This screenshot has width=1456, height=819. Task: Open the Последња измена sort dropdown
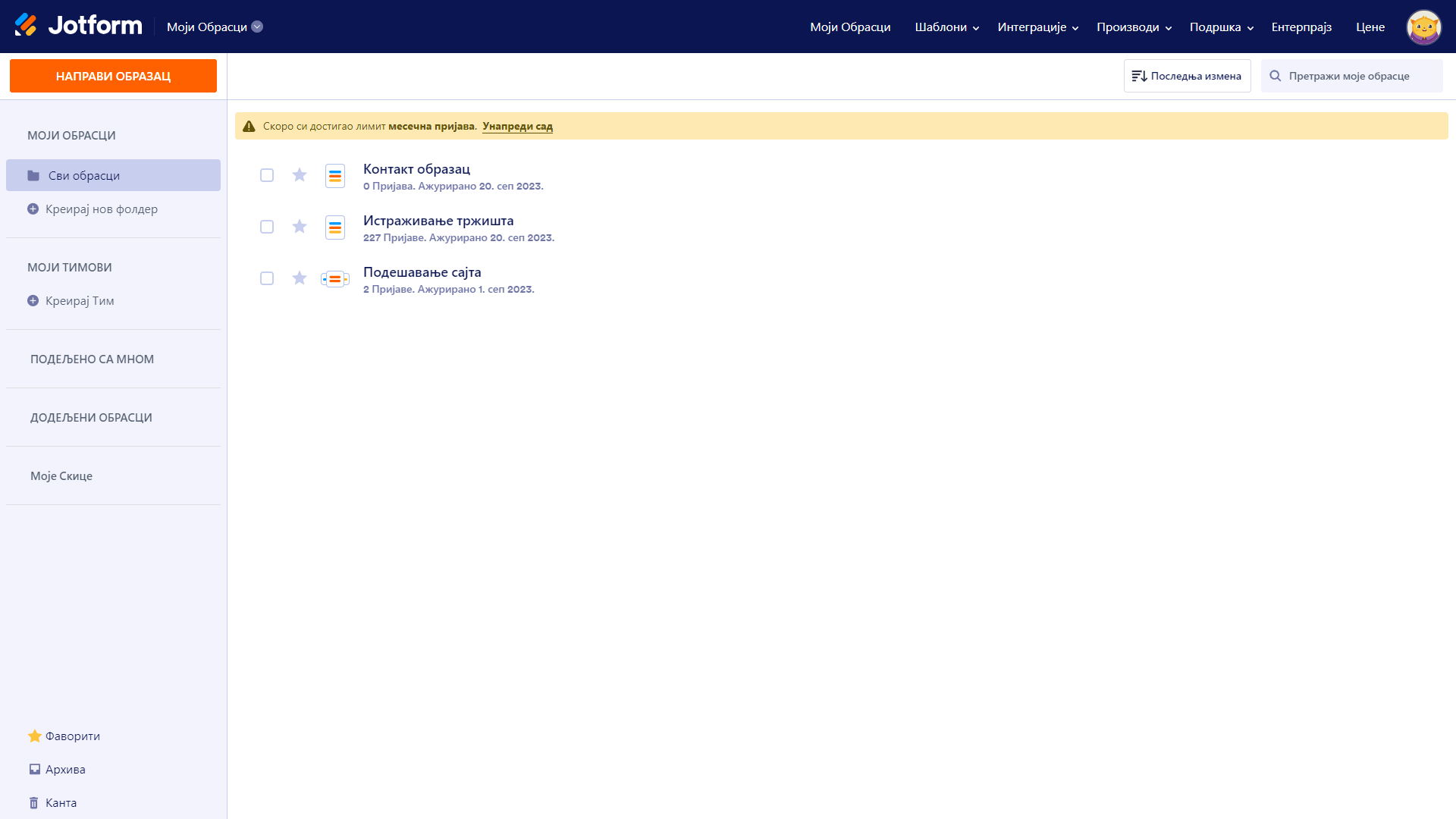[1187, 76]
